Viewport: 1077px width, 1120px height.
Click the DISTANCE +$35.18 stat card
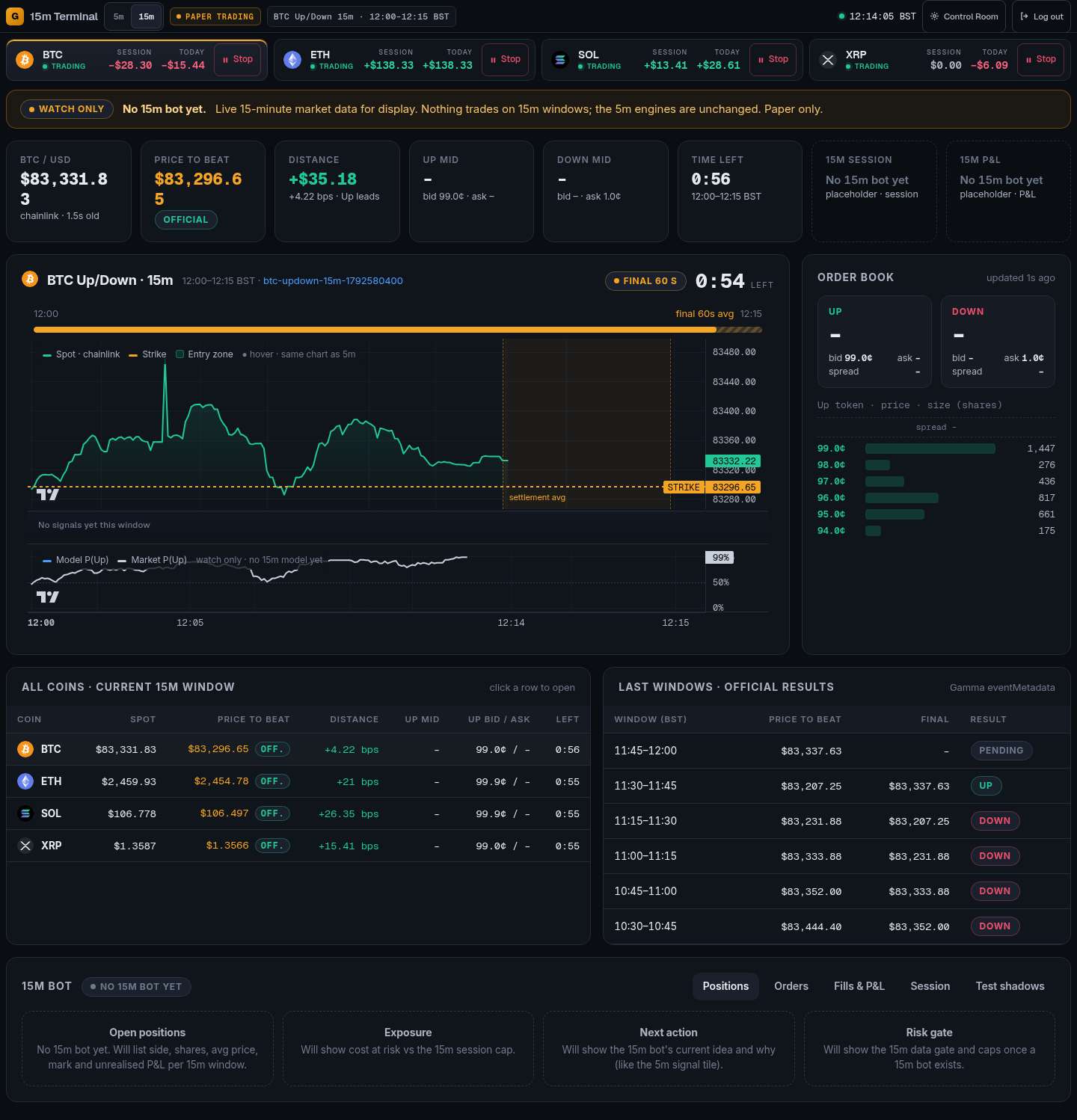[x=337, y=191]
